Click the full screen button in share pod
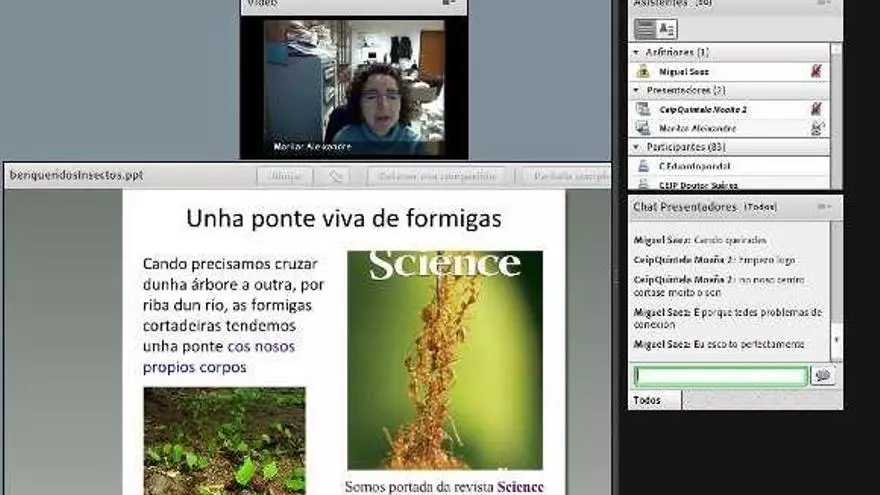880x495 pixels. (x=563, y=176)
